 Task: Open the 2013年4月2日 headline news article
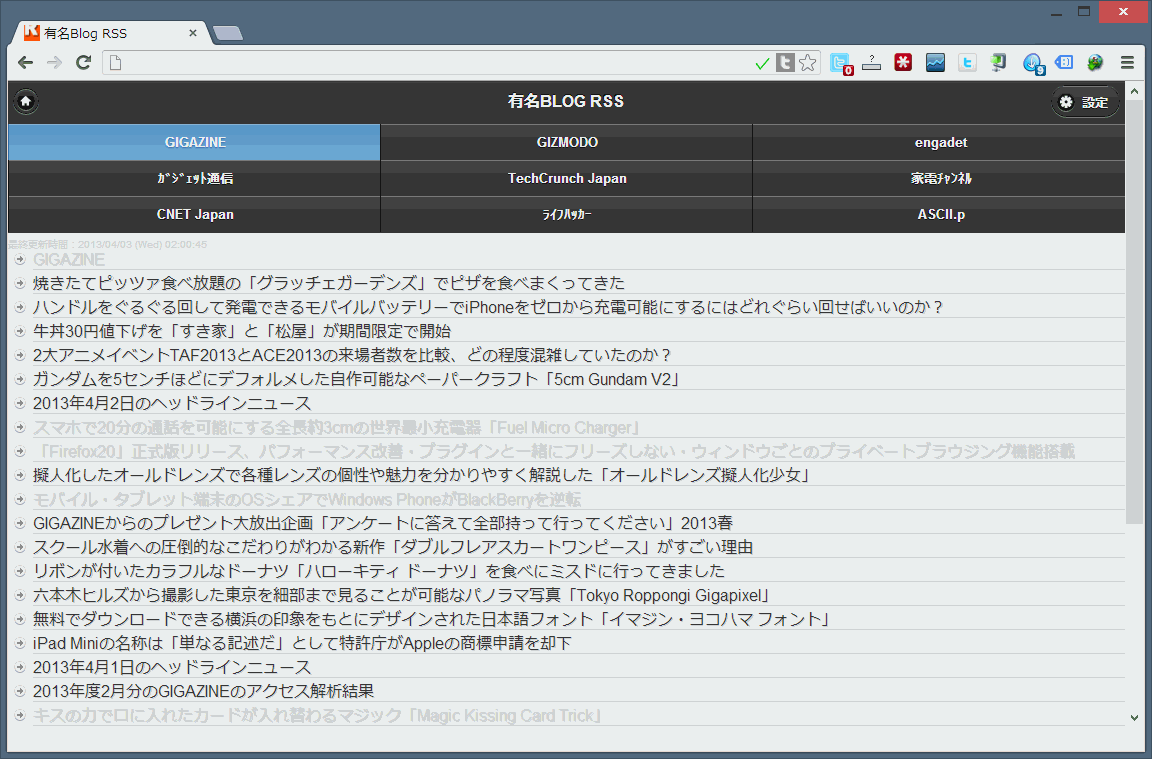tap(172, 403)
